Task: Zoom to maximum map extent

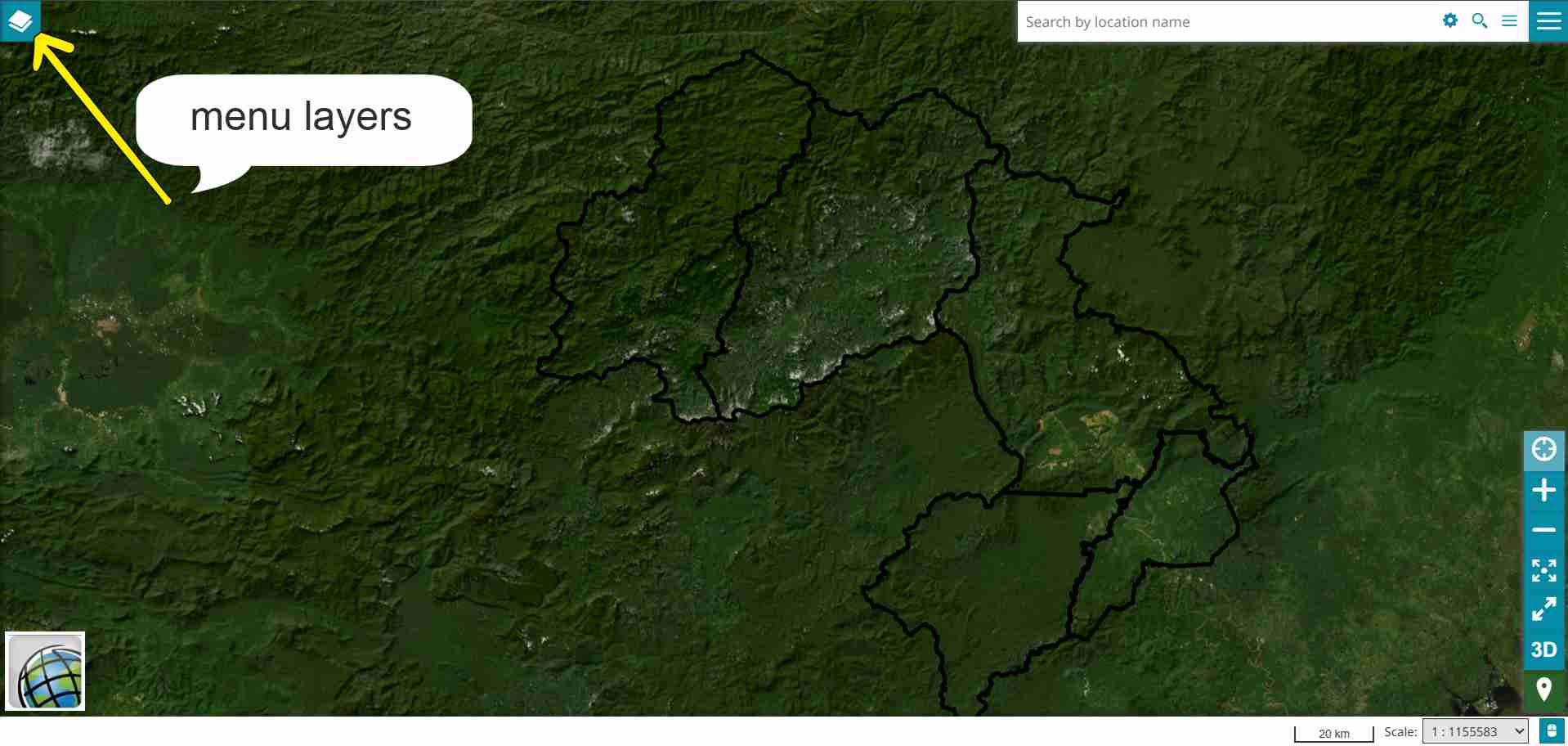Action: click(x=1543, y=570)
